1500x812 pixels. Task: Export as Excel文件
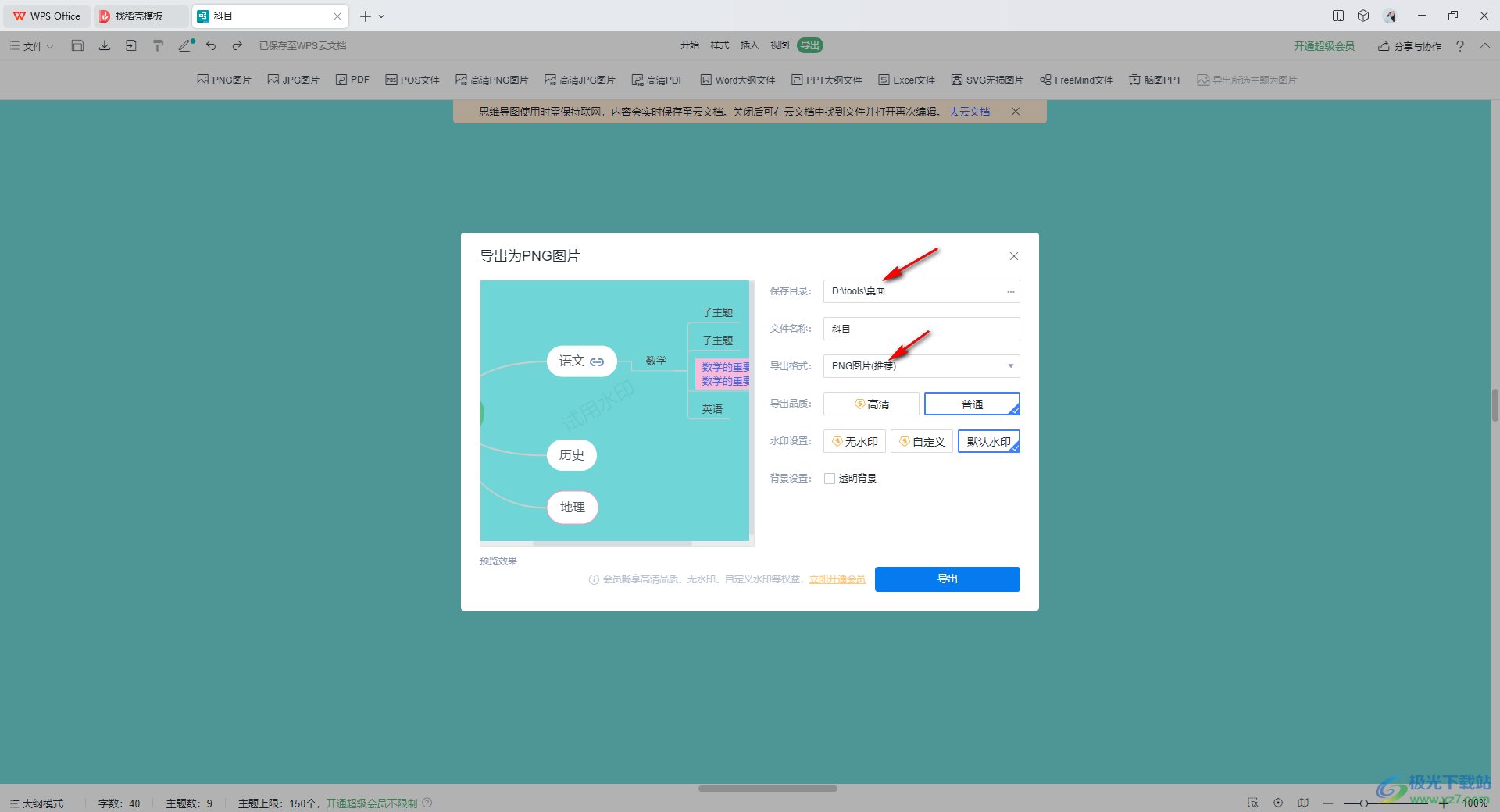907,80
